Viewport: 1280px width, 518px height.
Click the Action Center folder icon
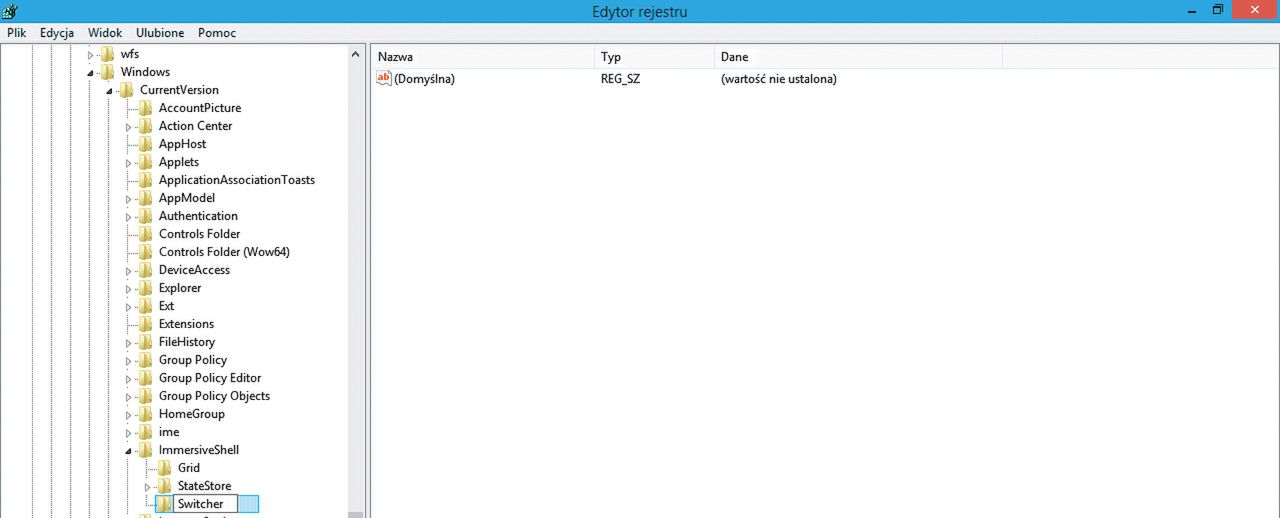coord(145,126)
